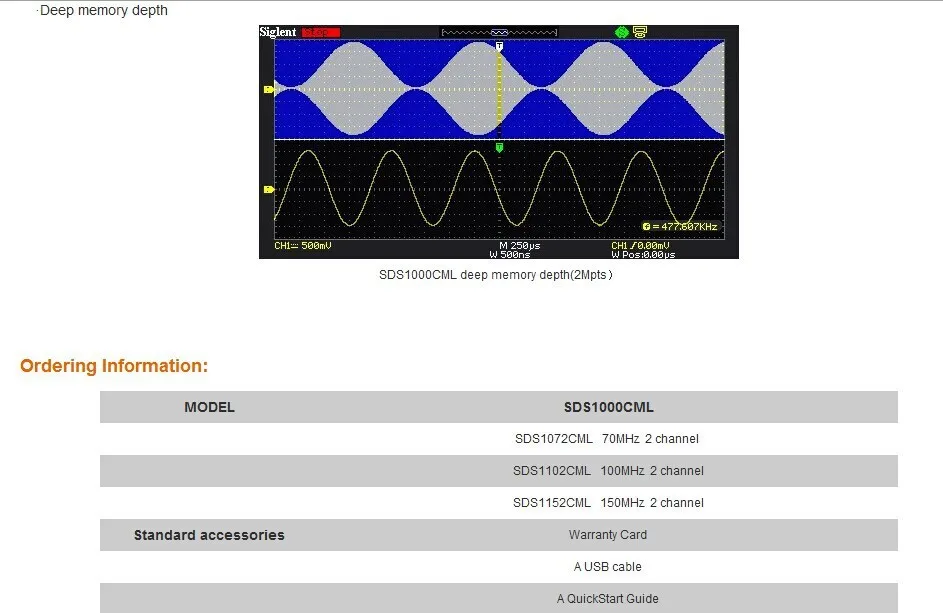Click the MODEL header cell
943x613 pixels.
coord(209,407)
